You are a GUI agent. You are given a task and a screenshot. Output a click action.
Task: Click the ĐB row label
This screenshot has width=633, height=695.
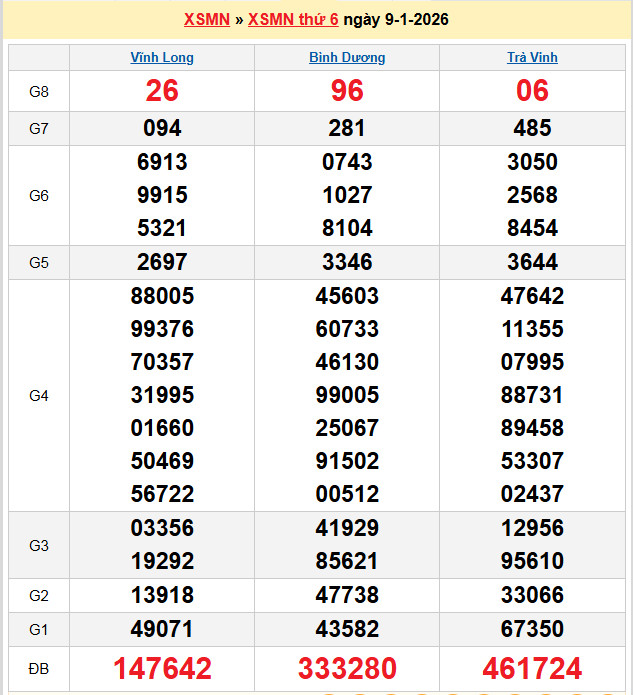(39, 667)
